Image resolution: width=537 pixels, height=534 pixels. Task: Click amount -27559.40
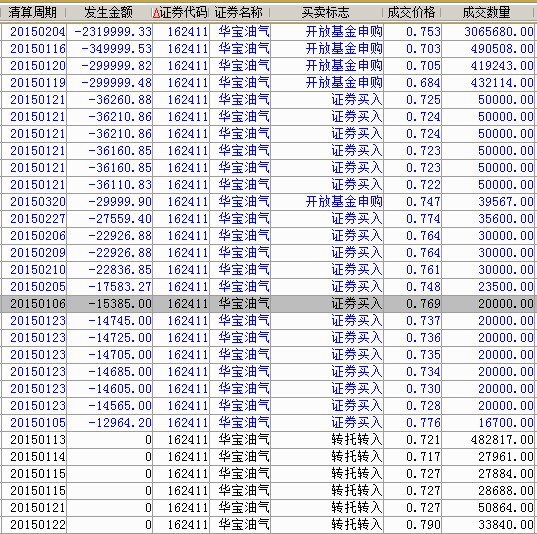120,219
